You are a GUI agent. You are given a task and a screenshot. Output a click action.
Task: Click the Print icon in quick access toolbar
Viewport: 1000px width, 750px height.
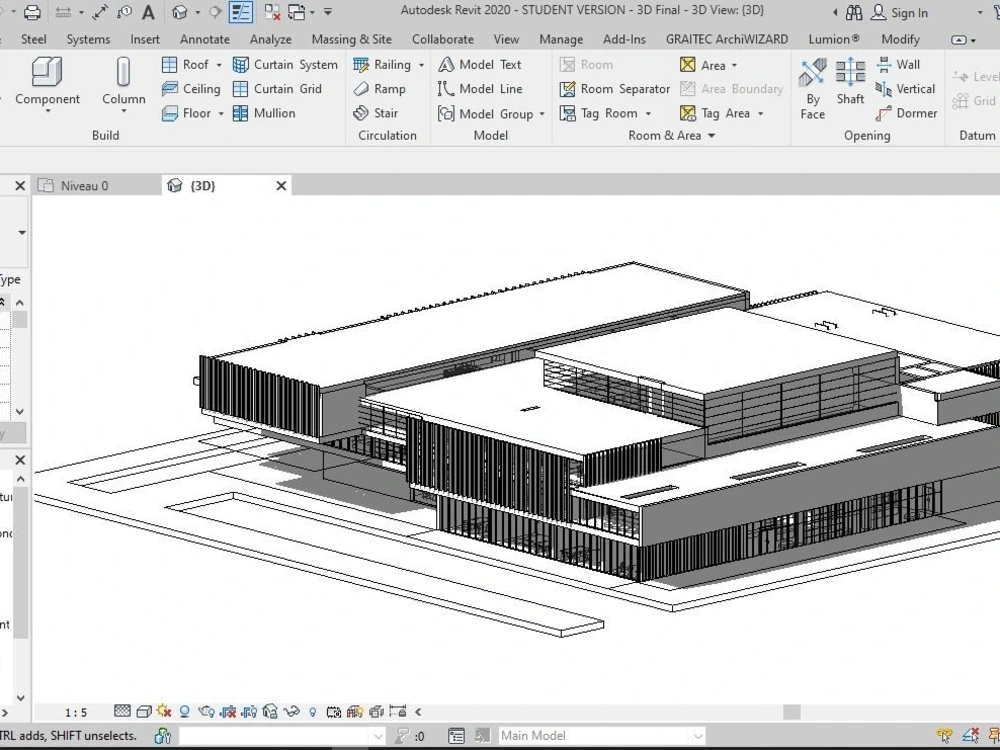click(x=32, y=11)
